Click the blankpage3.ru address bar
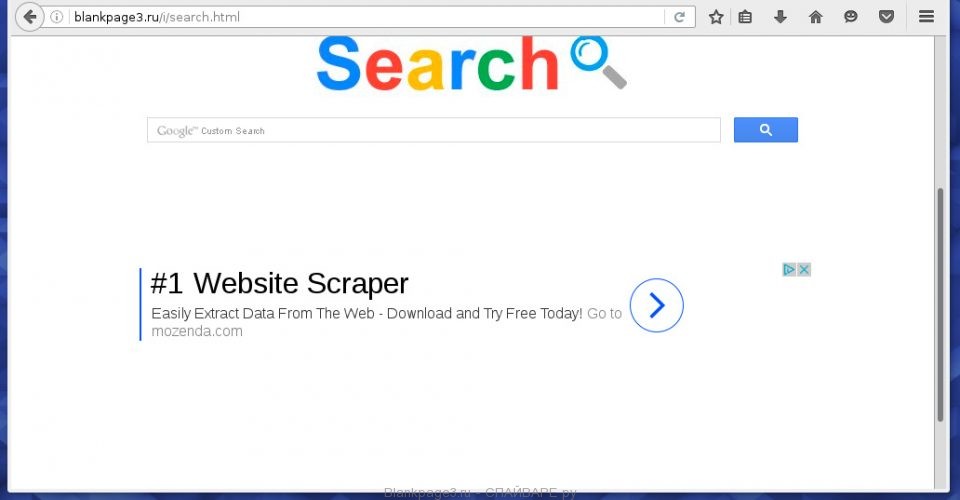Image resolution: width=960 pixels, height=500 pixels. tap(367, 17)
